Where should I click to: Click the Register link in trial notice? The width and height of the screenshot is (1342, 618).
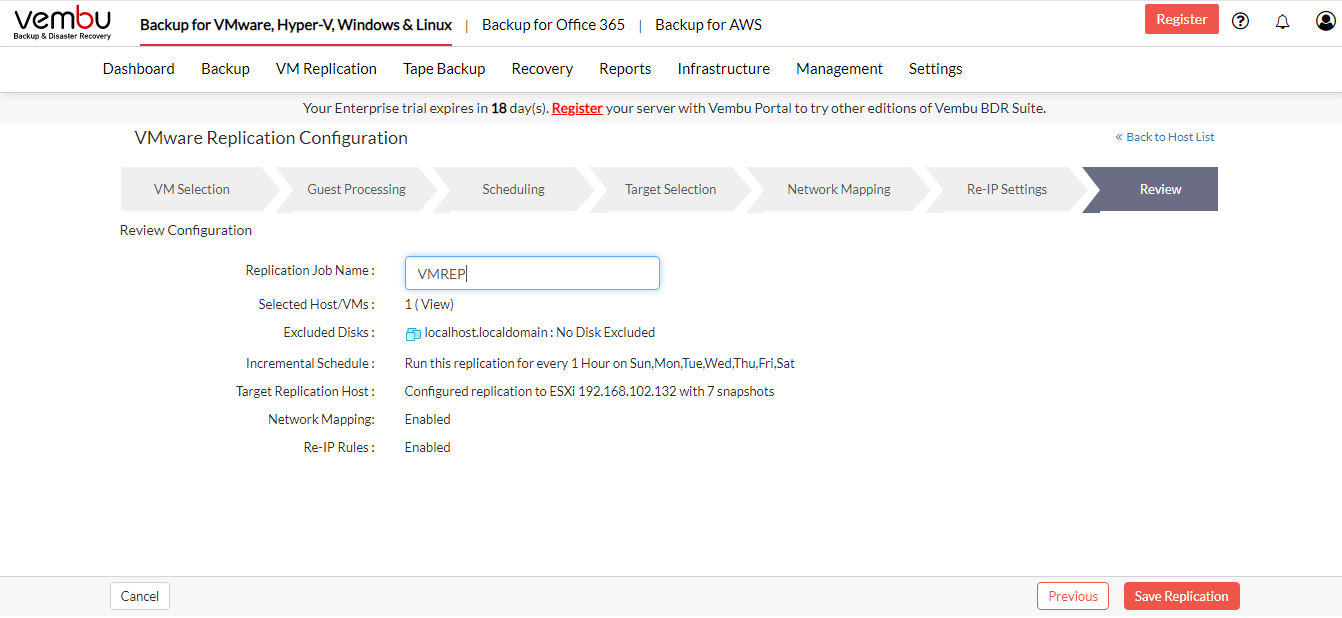point(577,108)
